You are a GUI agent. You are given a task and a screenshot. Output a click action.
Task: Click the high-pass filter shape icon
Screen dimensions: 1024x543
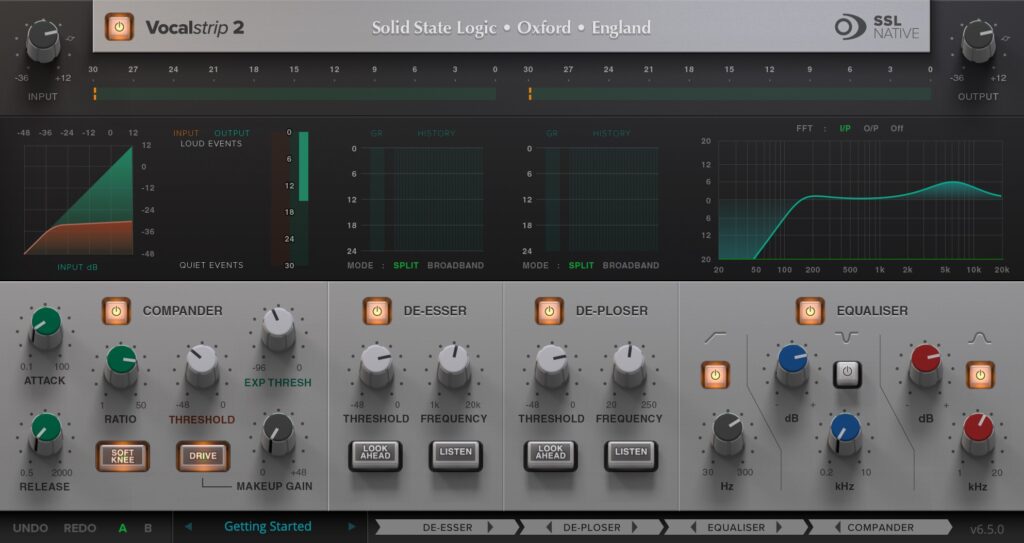(715, 338)
